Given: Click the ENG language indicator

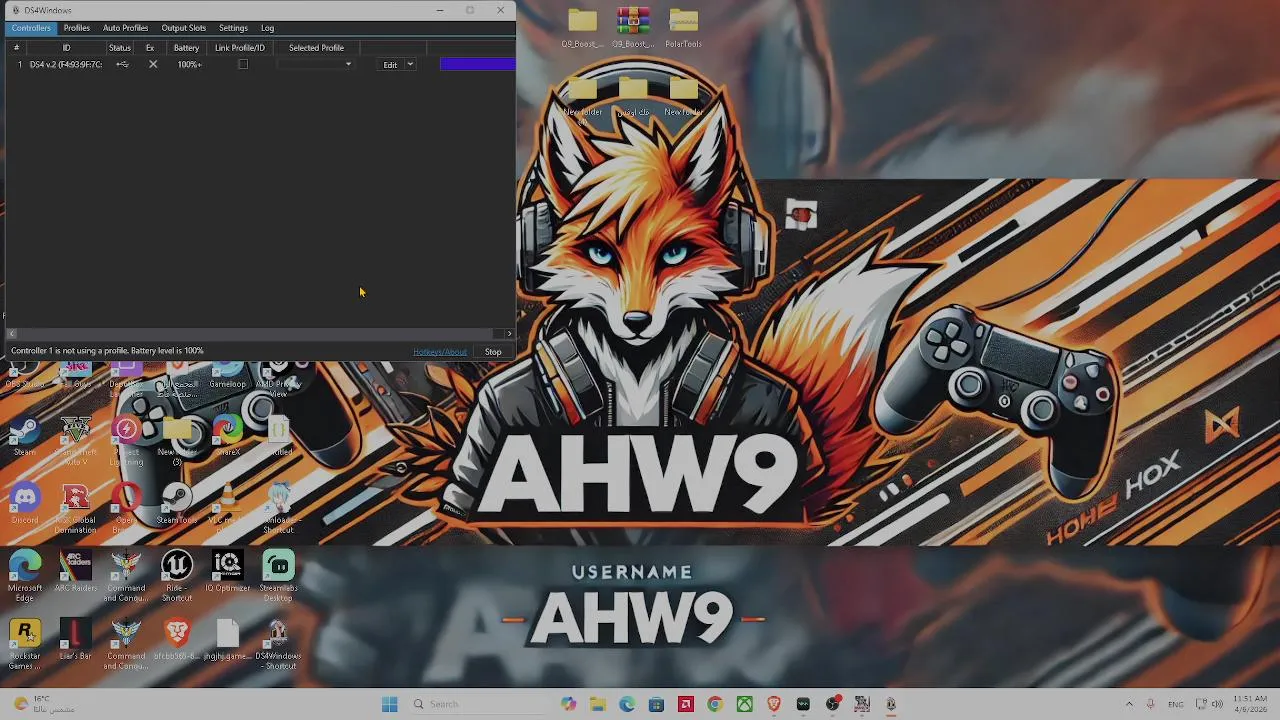Looking at the screenshot, I should pyautogui.click(x=1177, y=704).
